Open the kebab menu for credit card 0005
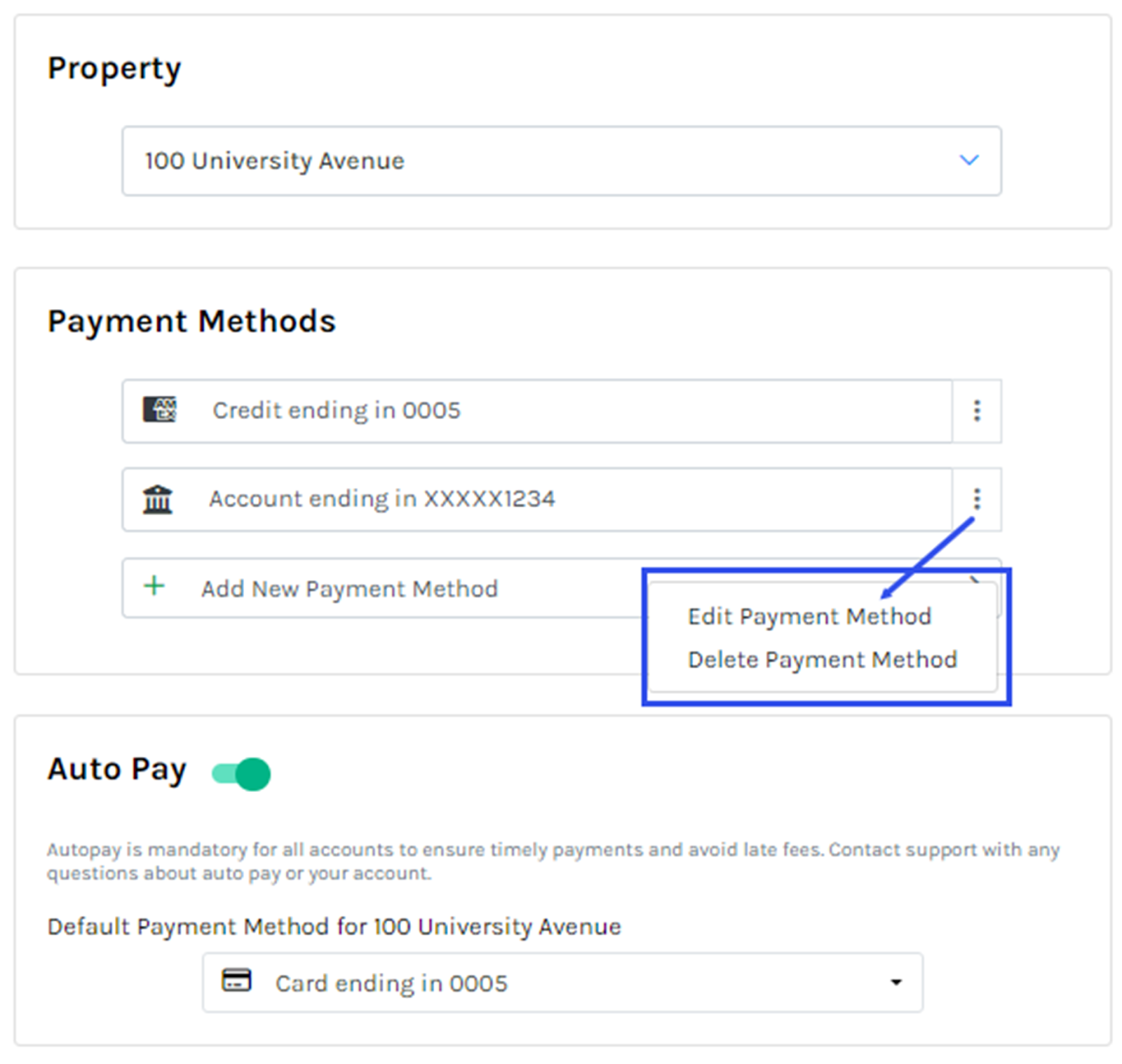This screenshot has width=1122, height=1064. [x=976, y=411]
